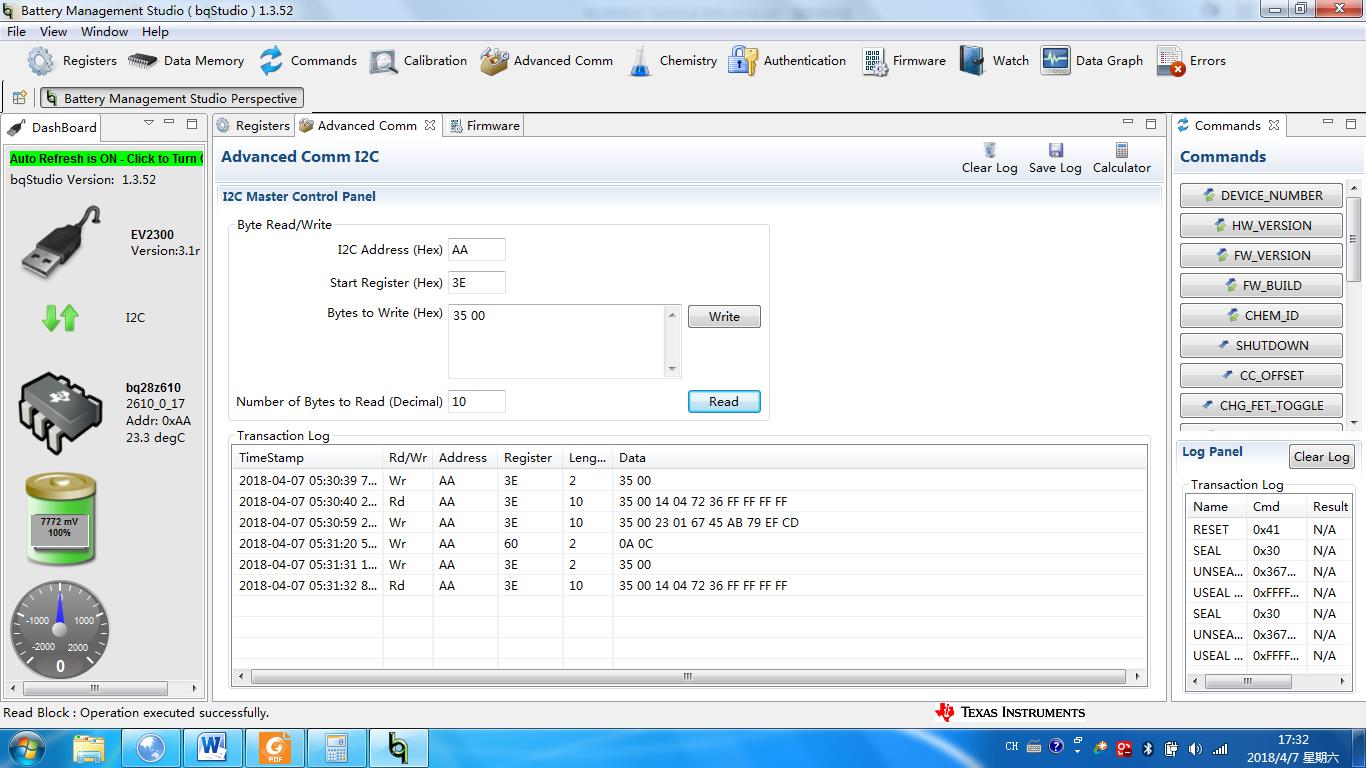Screen dimensions: 1366x768
Task: Click the Data column header
Action: click(x=880, y=457)
